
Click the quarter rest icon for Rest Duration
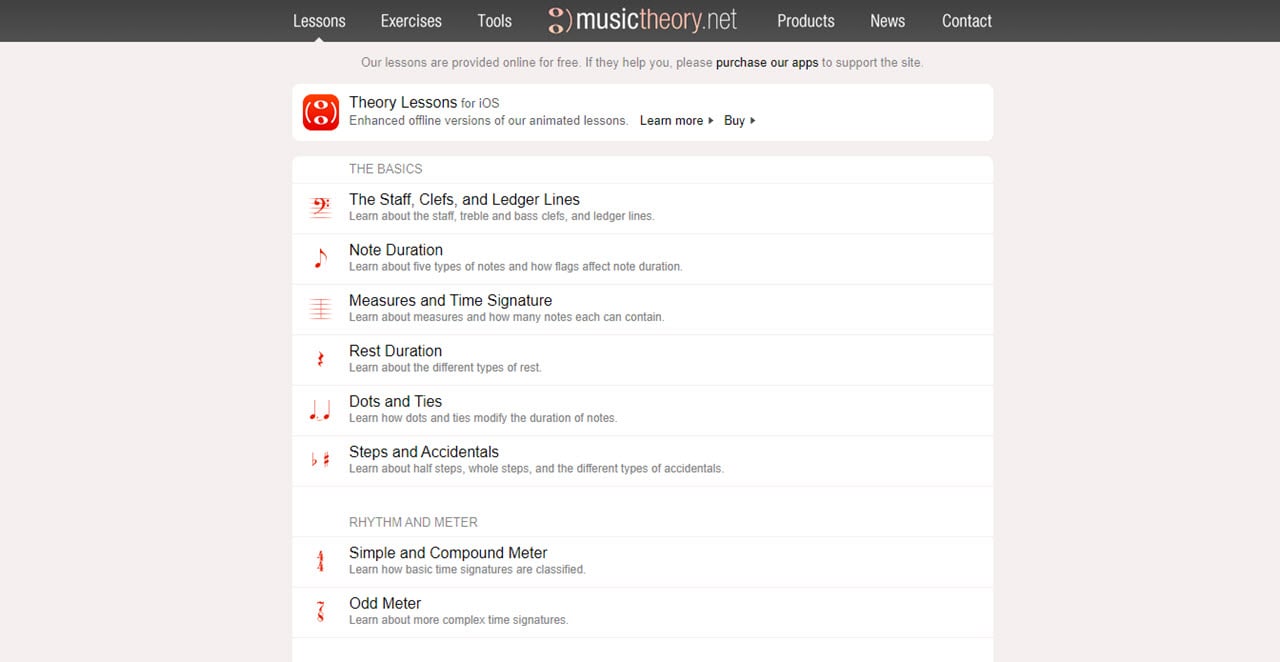point(320,360)
